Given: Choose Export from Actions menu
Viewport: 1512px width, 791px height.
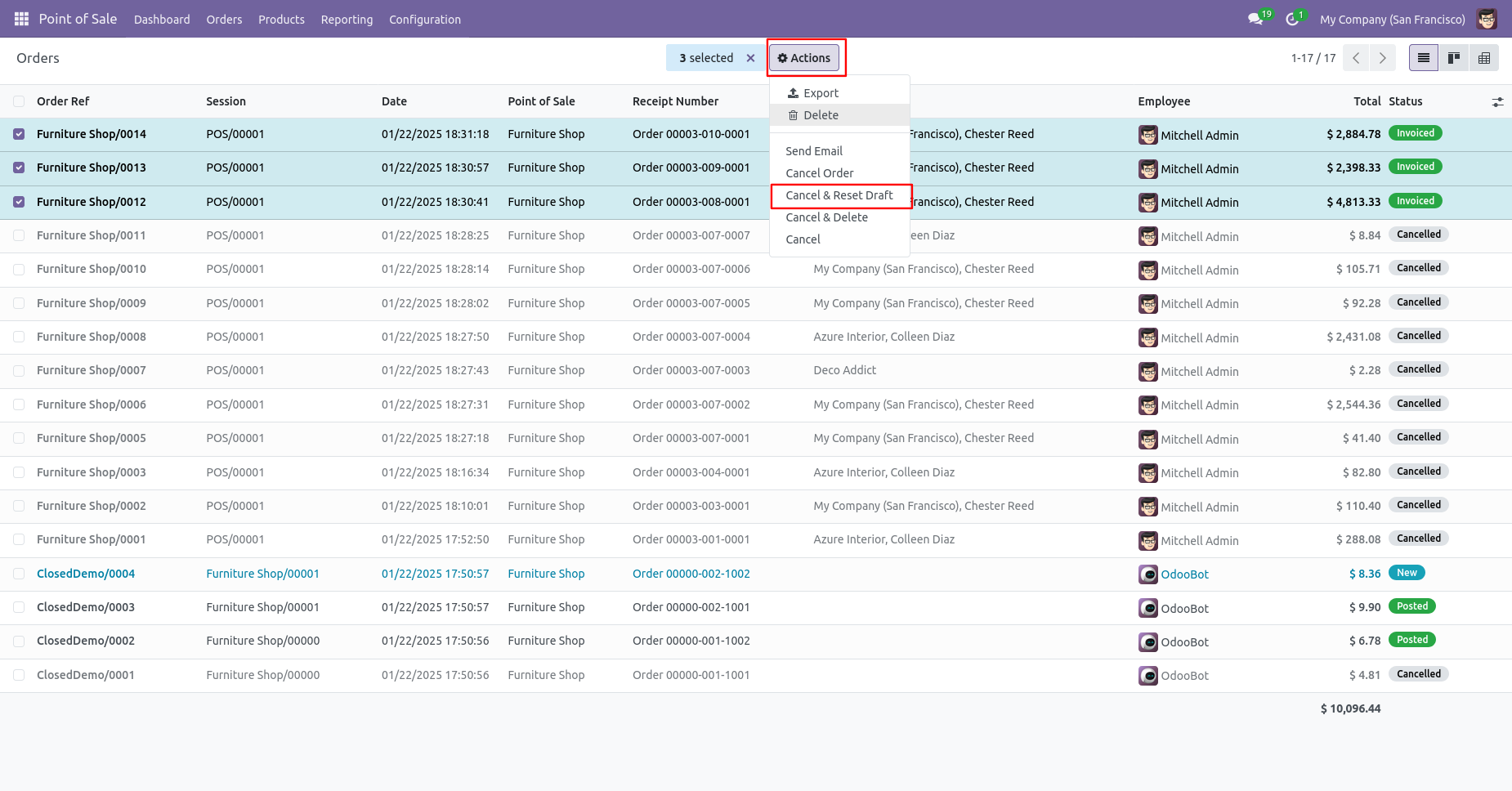Looking at the screenshot, I should pos(839,93).
